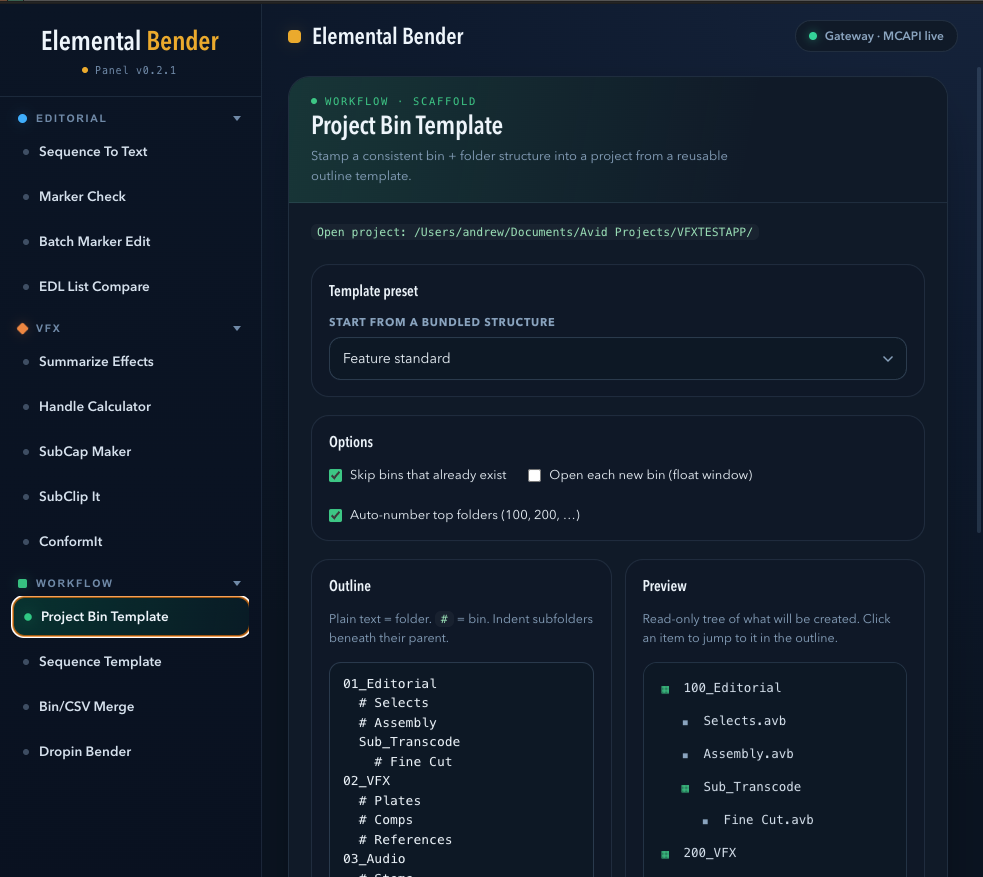Open SubCap Maker tool
983x877 pixels.
[85, 451]
